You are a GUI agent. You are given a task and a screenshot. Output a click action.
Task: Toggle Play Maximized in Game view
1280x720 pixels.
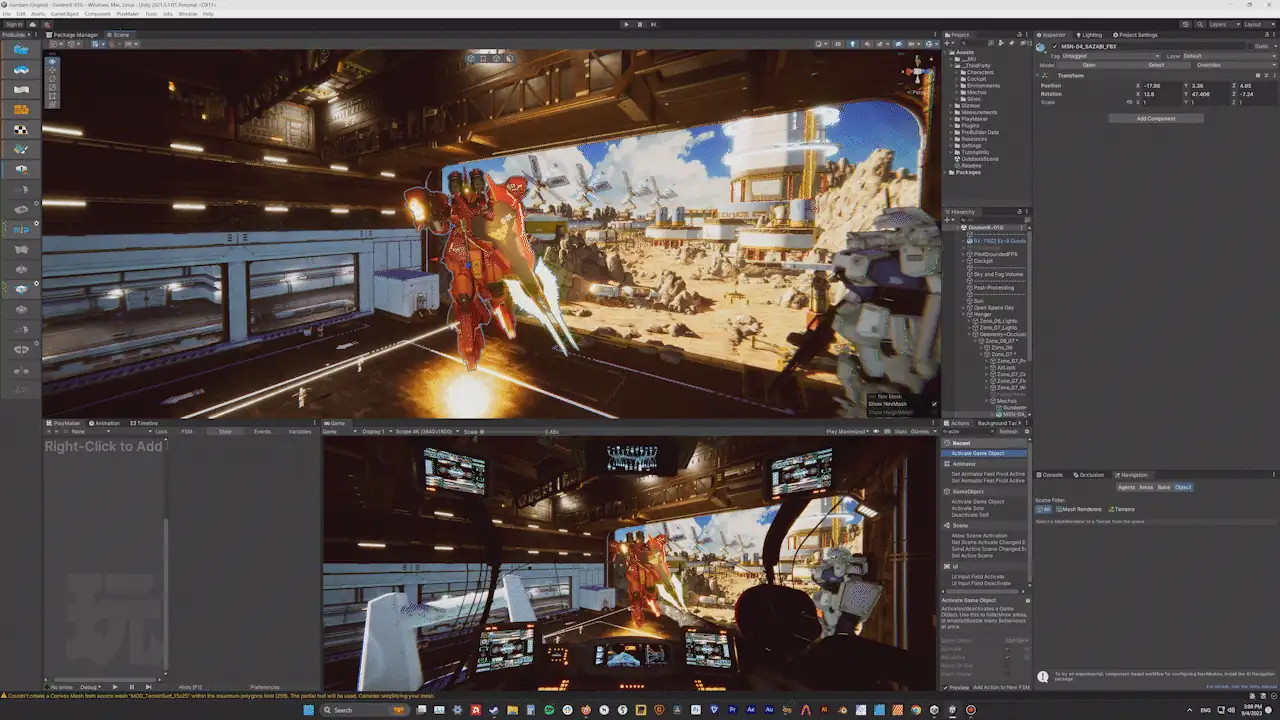[846, 432]
